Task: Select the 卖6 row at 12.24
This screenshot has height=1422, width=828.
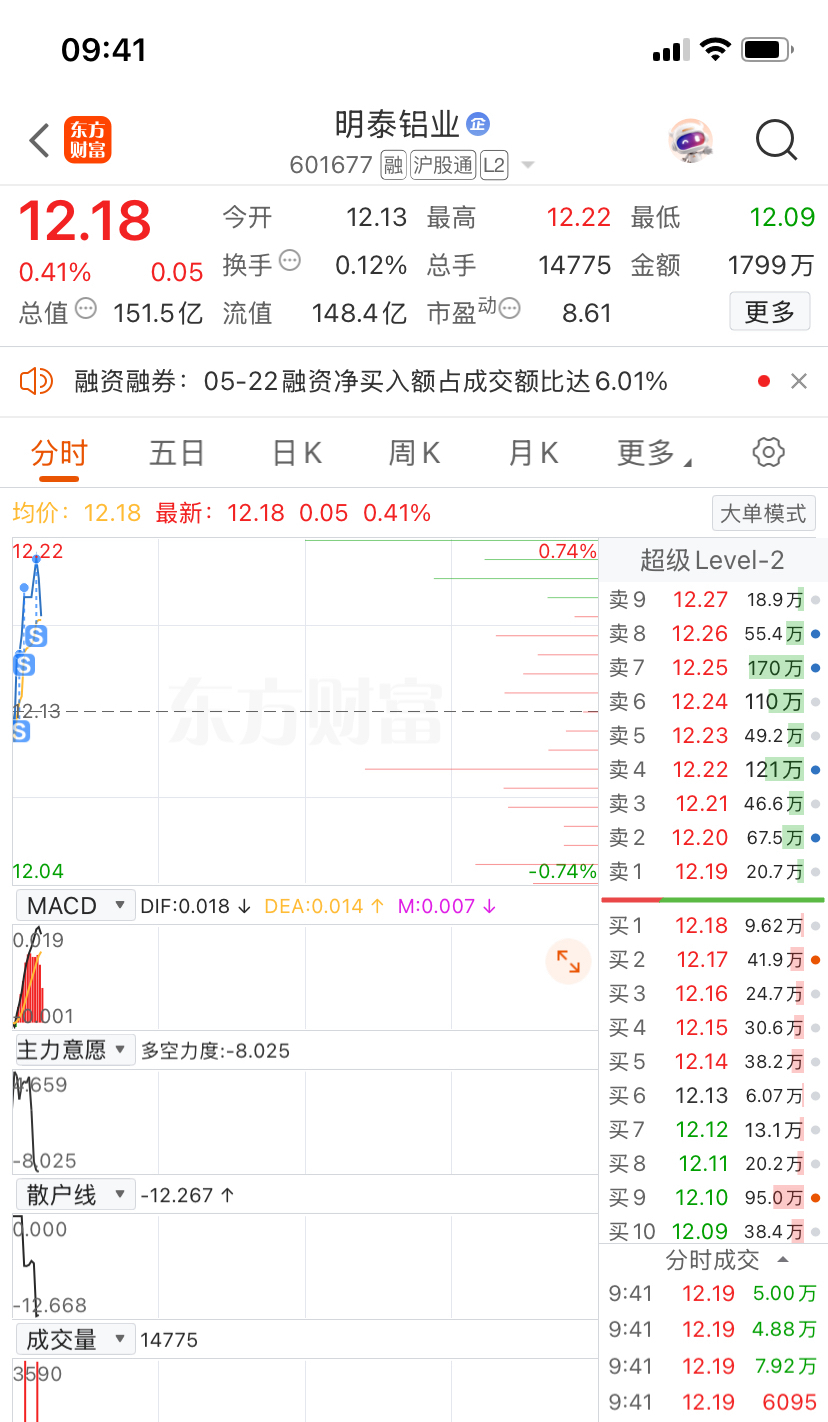Action: [x=713, y=702]
